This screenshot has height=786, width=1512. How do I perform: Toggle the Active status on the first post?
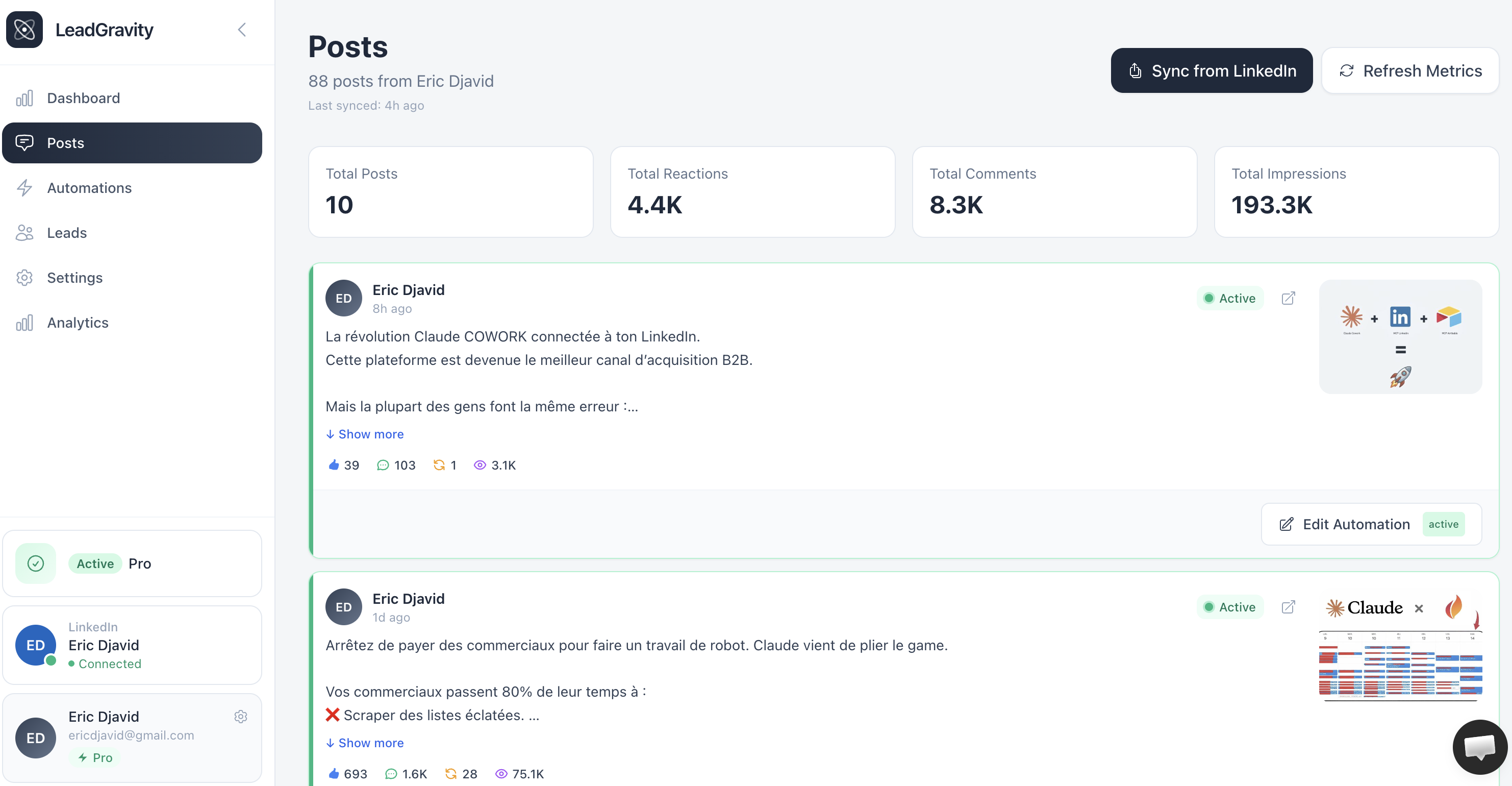(1230, 298)
